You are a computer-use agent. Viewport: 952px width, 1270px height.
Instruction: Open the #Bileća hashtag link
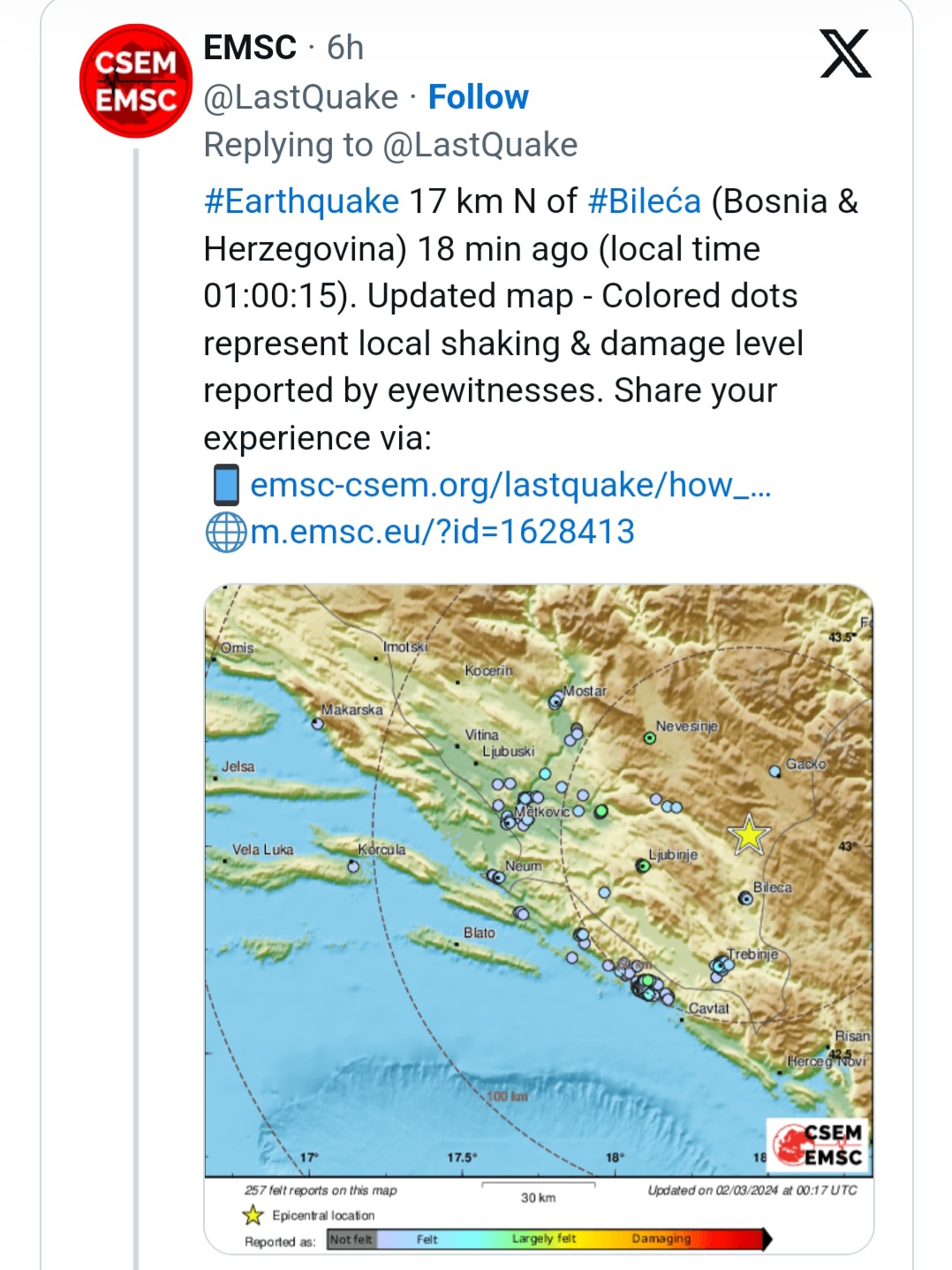click(x=644, y=201)
